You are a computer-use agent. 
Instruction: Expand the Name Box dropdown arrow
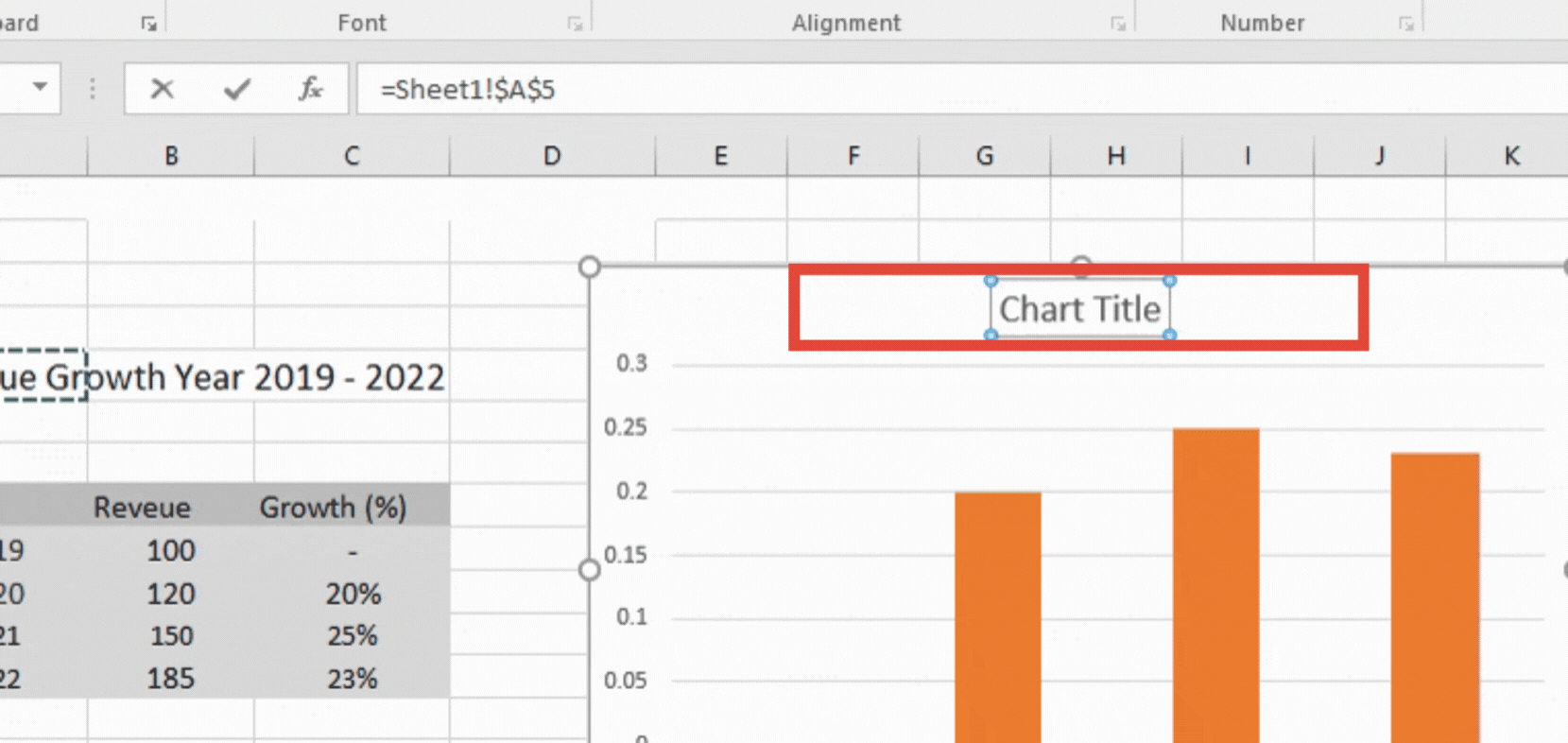tap(40, 87)
